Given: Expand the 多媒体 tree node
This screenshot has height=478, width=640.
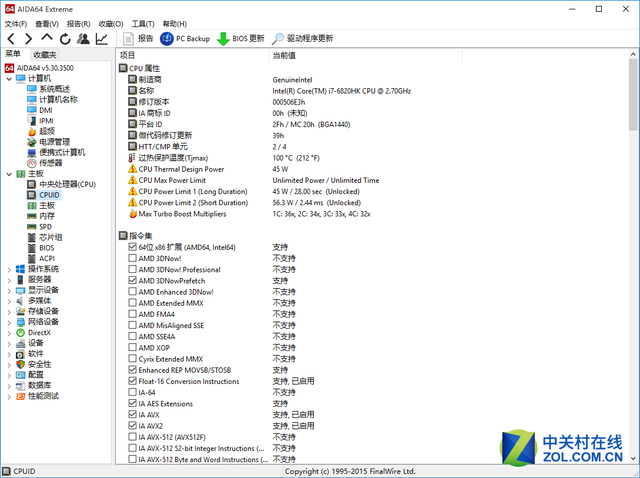Looking at the screenshot, I should click(9, 301).
